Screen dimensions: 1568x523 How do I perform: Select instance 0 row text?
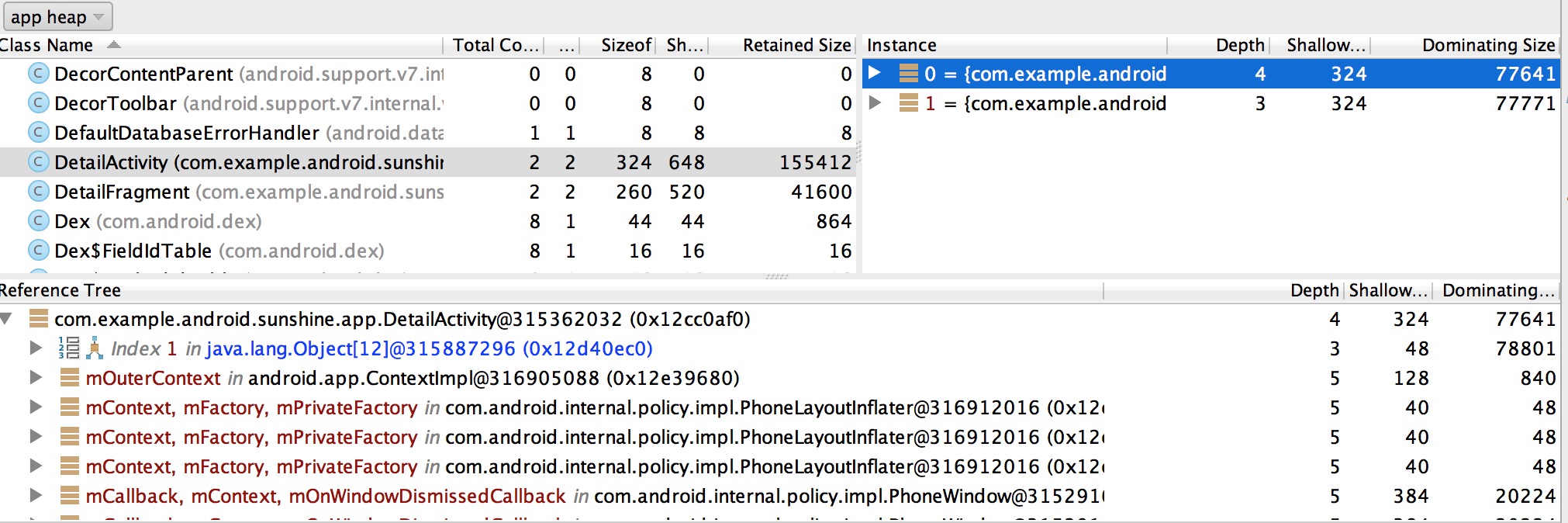pos(1045,74)
